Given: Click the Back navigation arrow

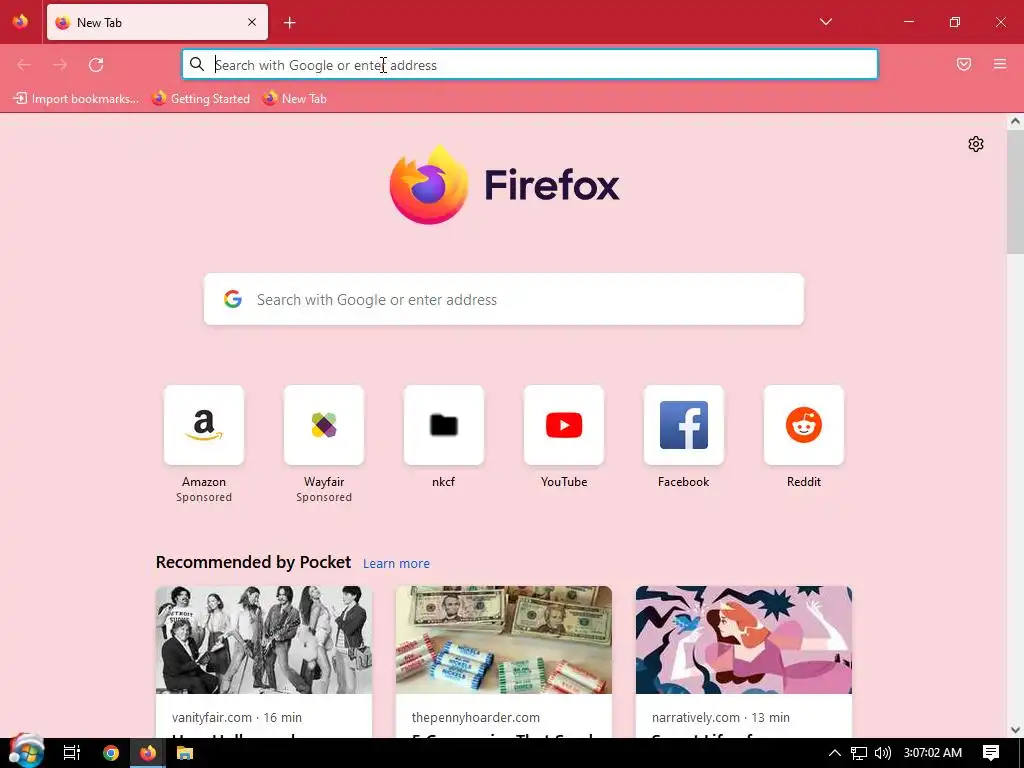Looking at the screenshot, I should point(24,64).
